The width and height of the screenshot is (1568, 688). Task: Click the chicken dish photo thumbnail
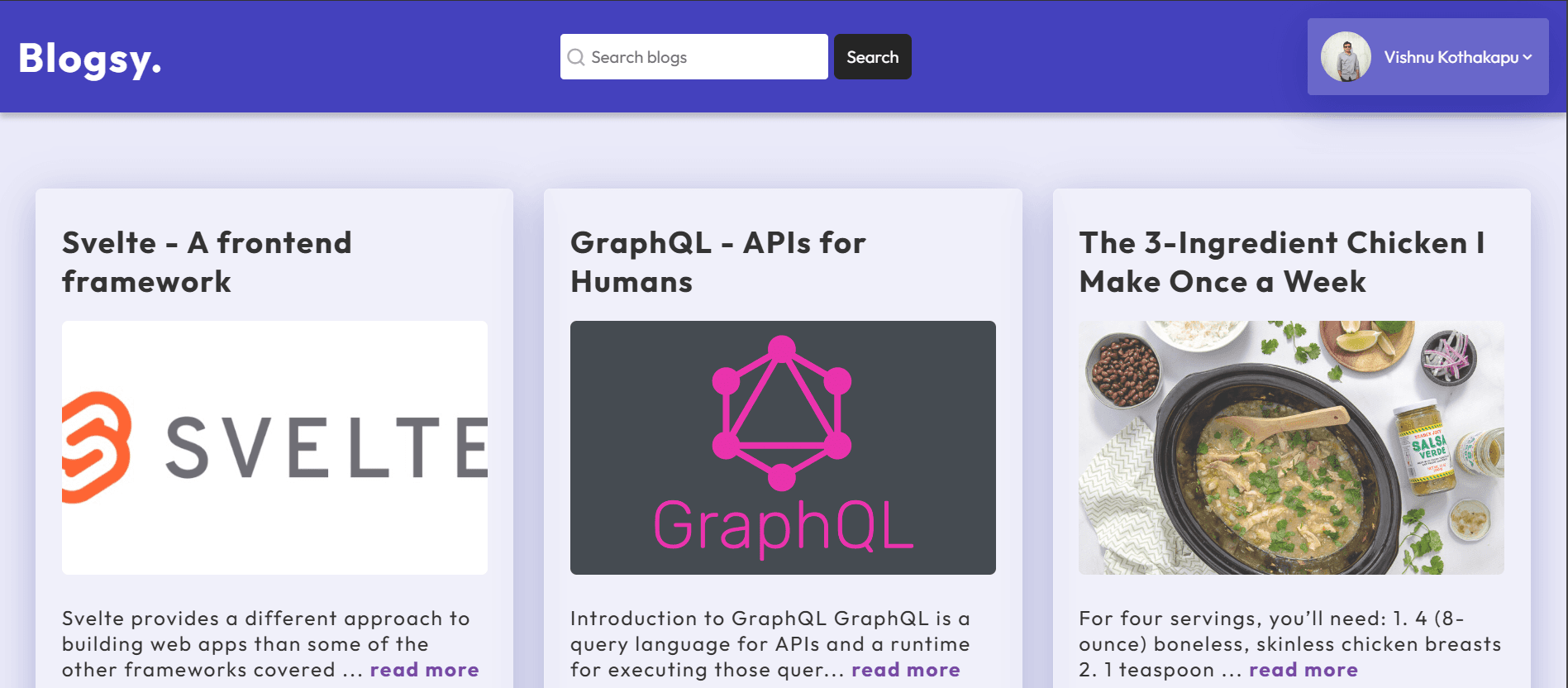coord(1291,447)
